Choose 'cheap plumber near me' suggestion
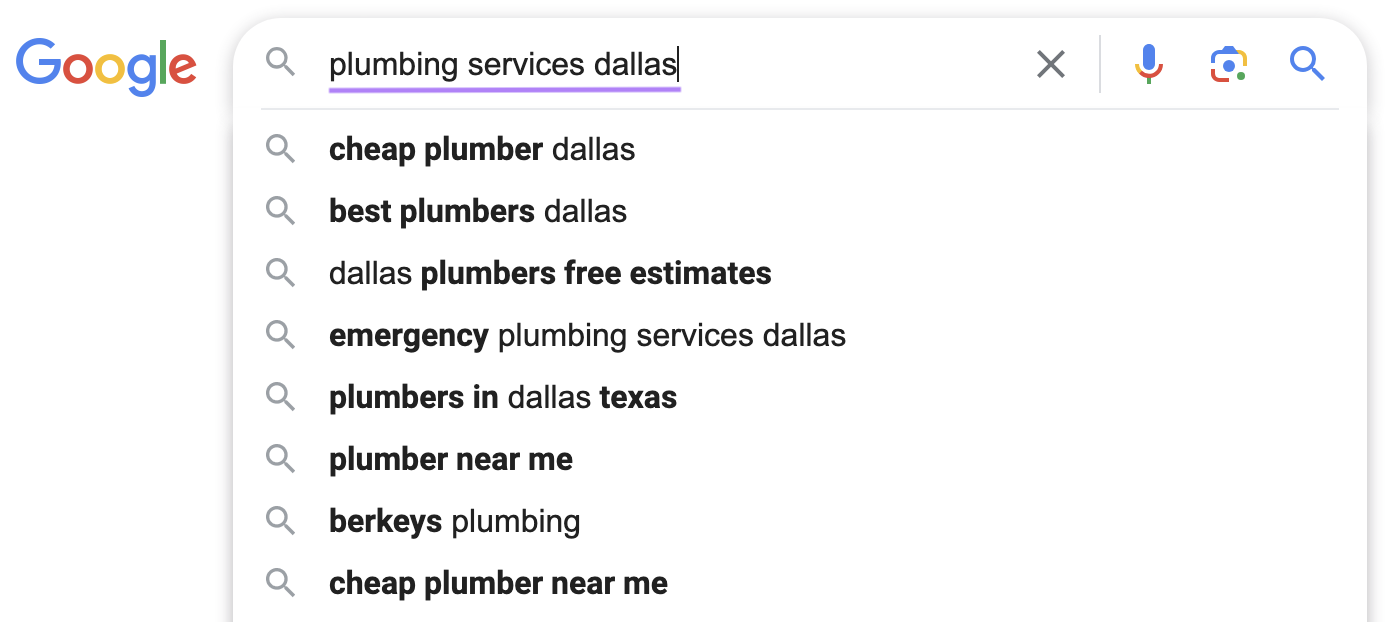Screen dimensions: 1392x622 click(498, 583)
